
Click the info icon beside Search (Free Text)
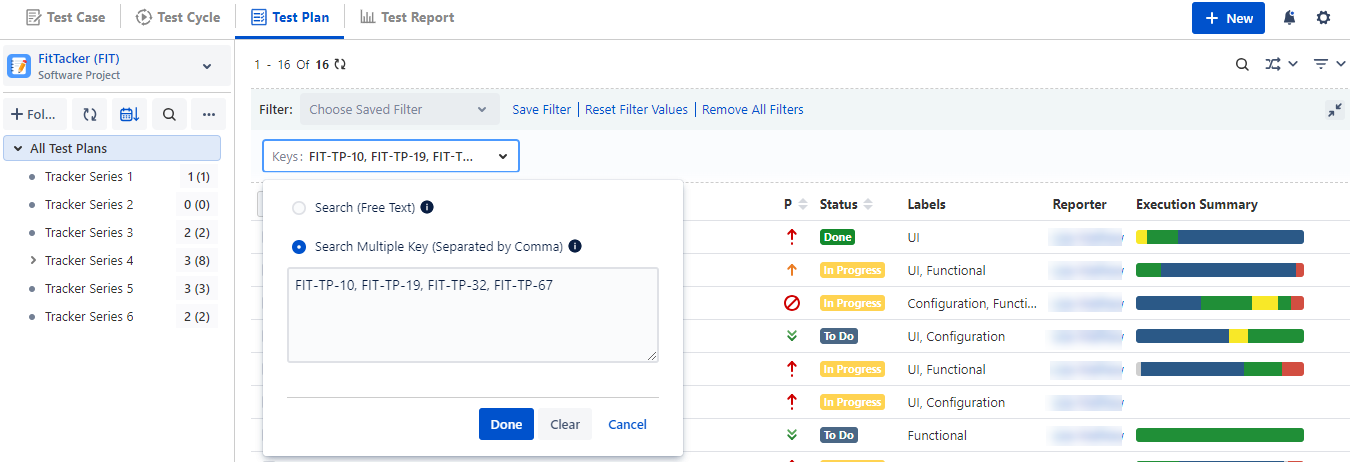pos(427,208)
